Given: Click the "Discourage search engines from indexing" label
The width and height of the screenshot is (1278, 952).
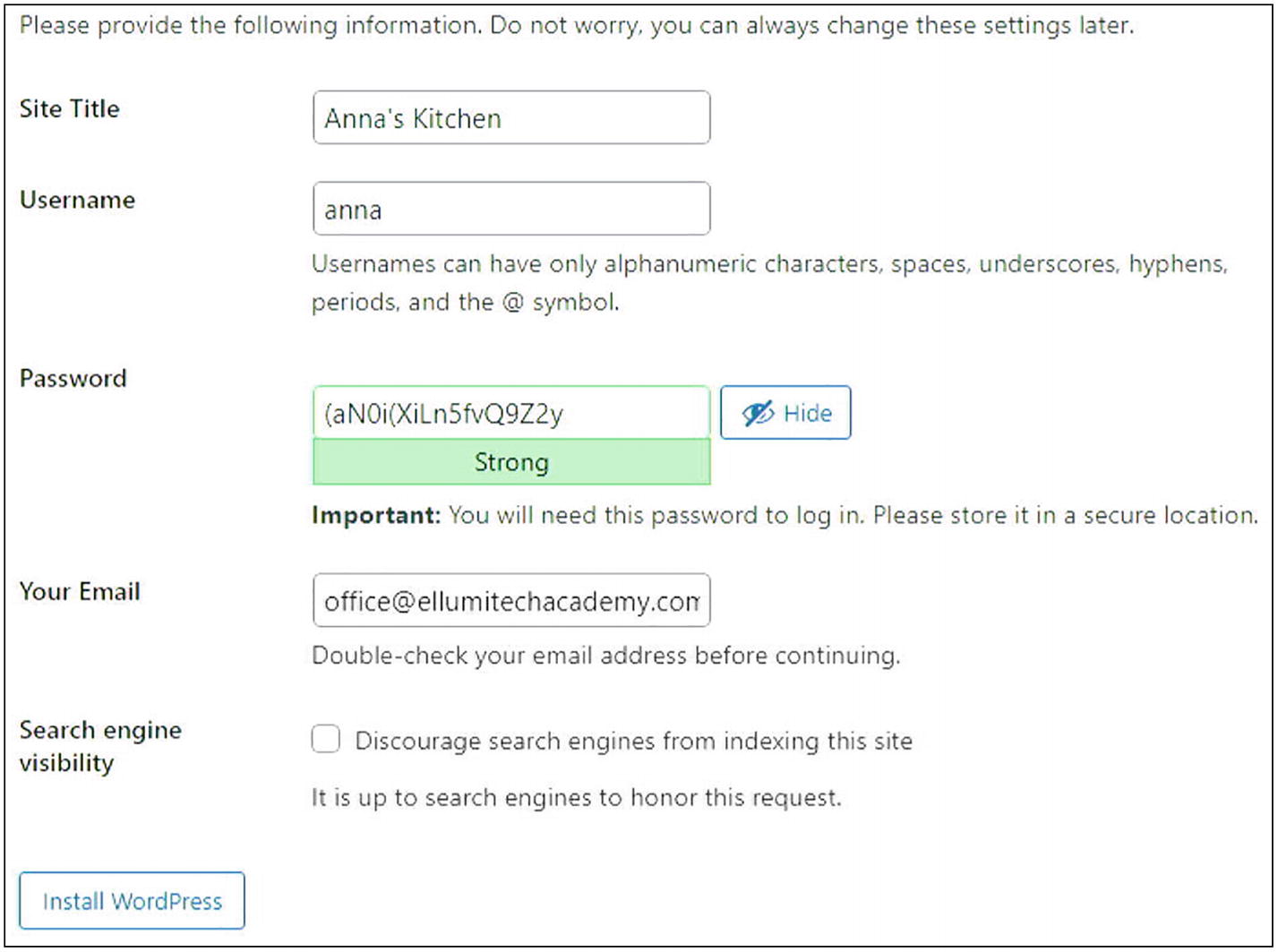Looking at the screenshot, I should [x=633, y=742].
